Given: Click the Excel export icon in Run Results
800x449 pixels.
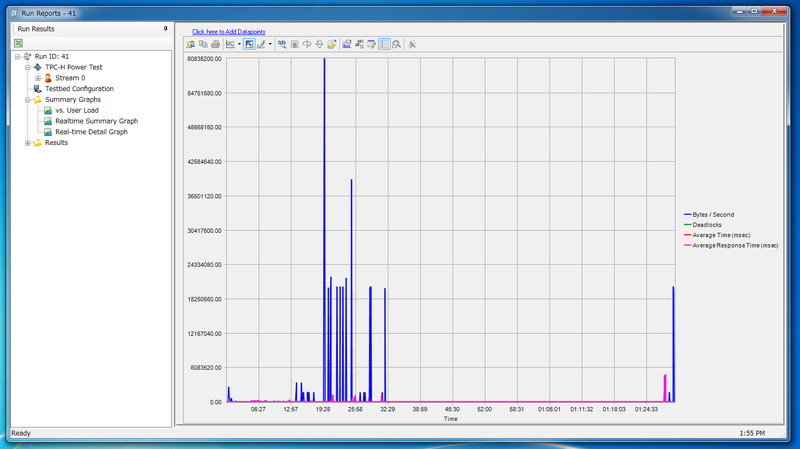Looking at the screenshot, I should [x=18, y=43].
